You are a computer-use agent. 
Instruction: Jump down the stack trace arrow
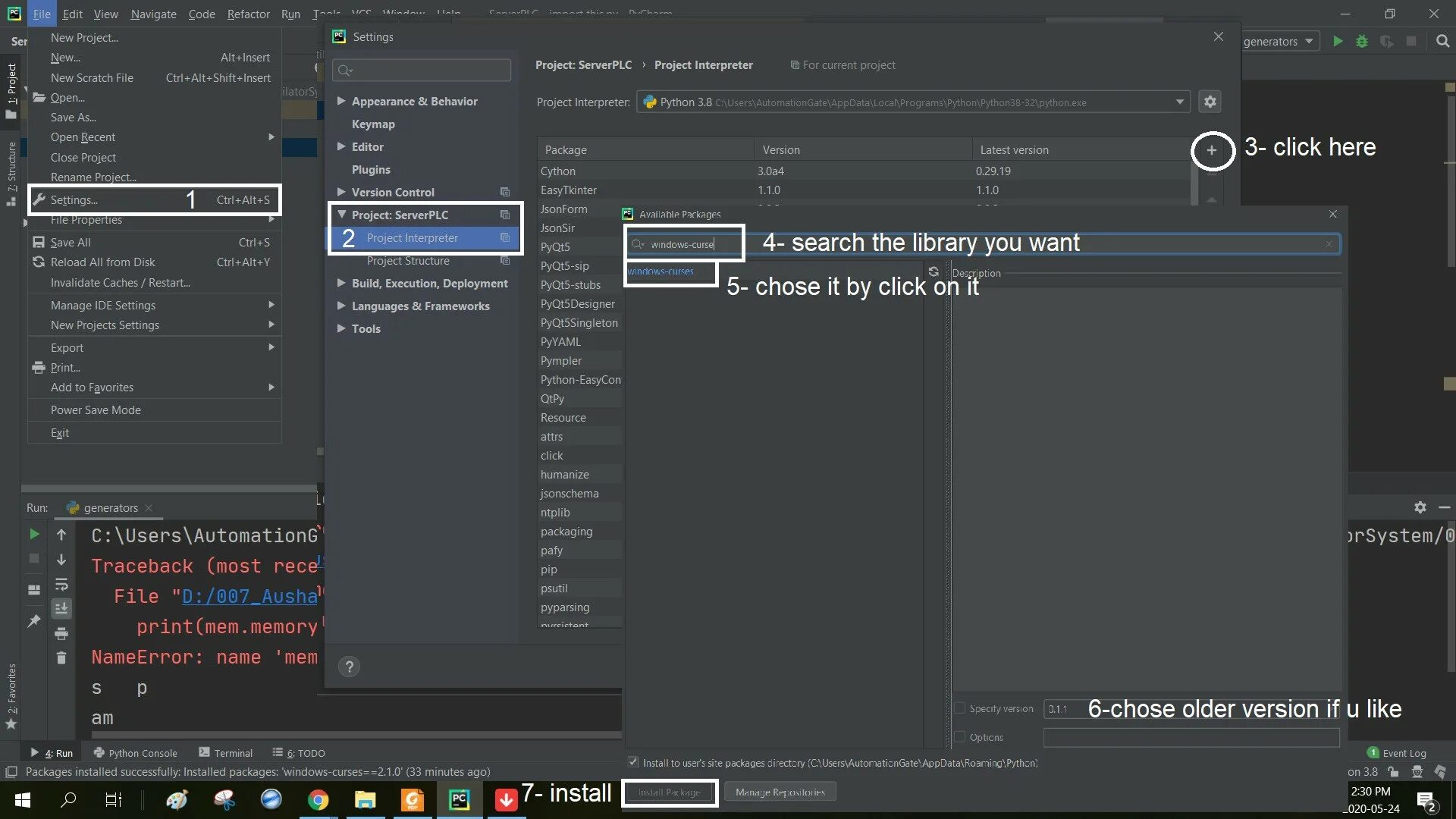[x=61, y=560]
